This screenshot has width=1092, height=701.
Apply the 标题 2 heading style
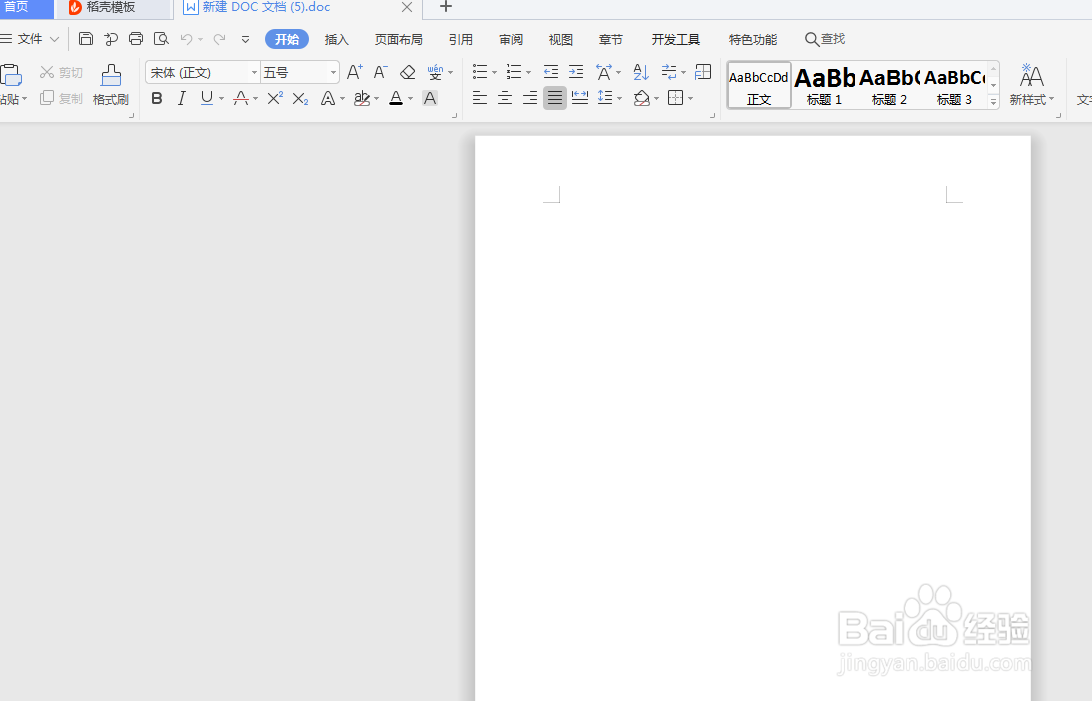point(889,85)
